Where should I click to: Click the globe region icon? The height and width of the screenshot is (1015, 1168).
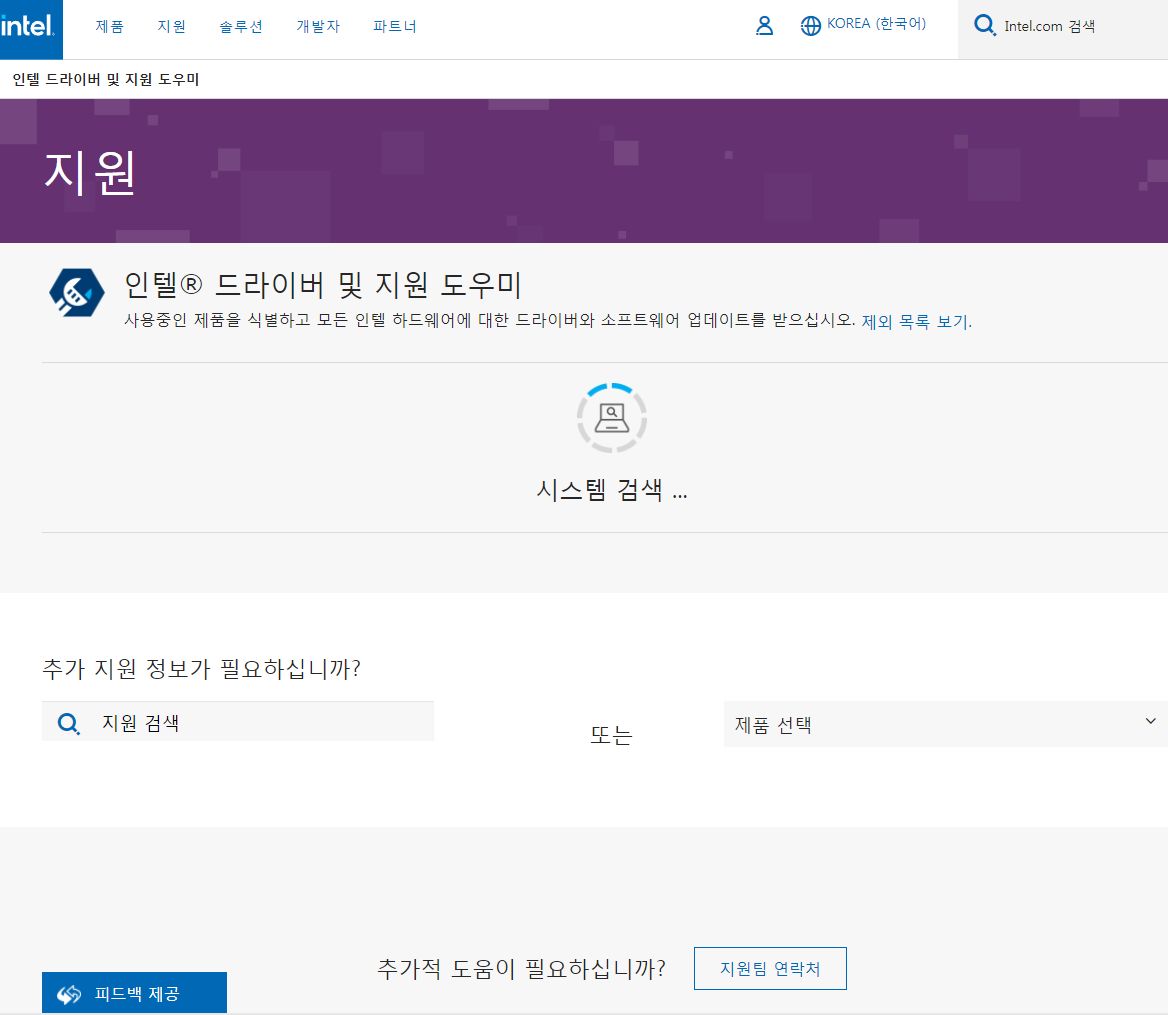click(810, 26)
